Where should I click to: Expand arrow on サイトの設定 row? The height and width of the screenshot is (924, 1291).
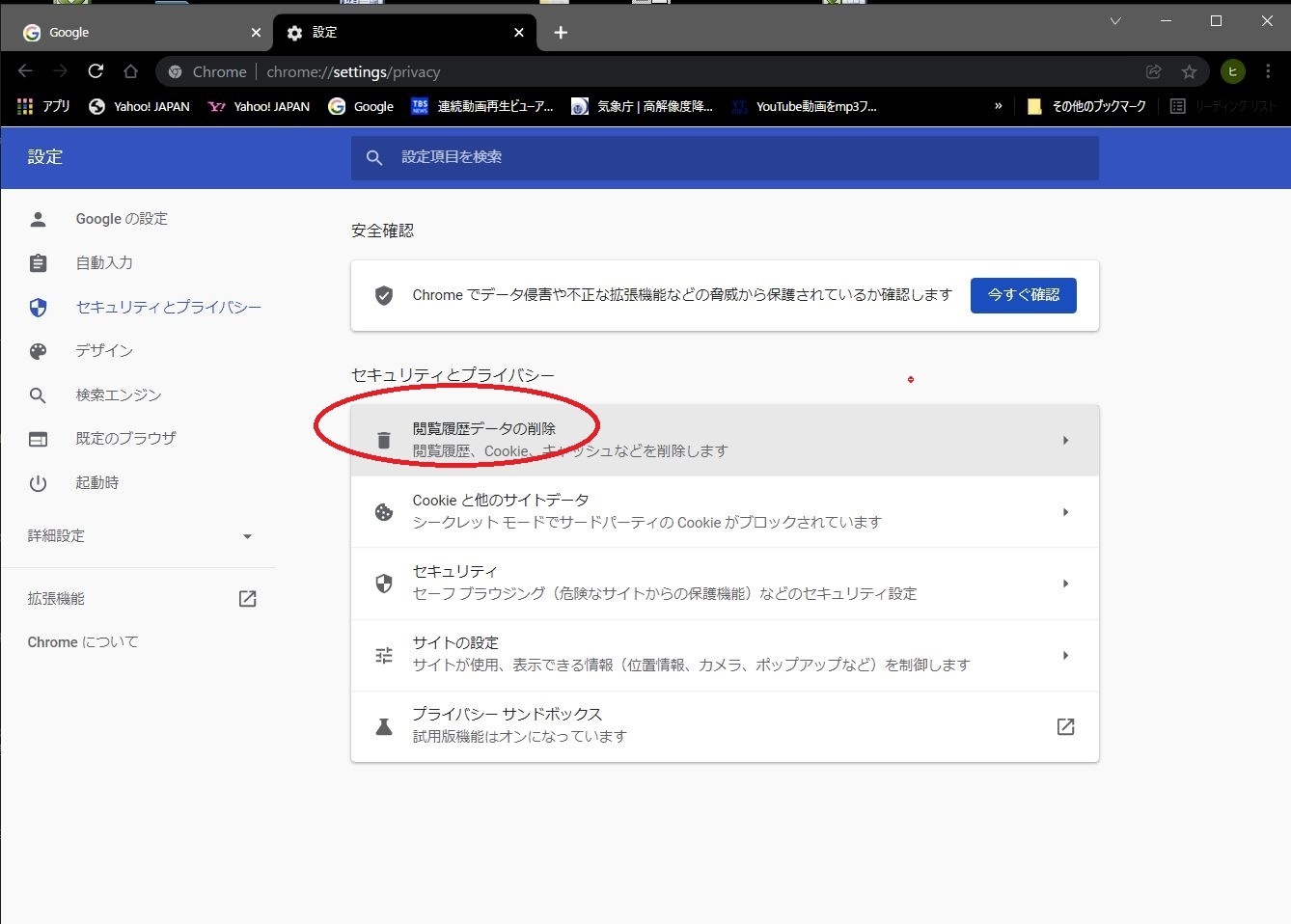point(1065,655)
